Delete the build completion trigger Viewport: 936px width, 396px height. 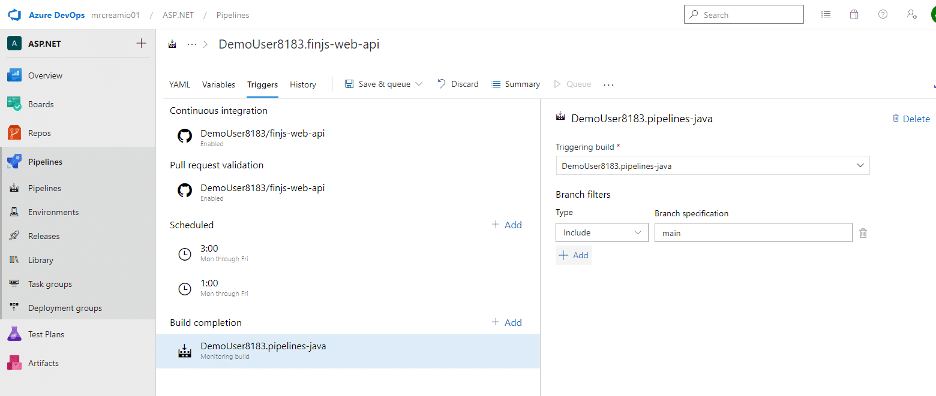[x=911, y=119]
